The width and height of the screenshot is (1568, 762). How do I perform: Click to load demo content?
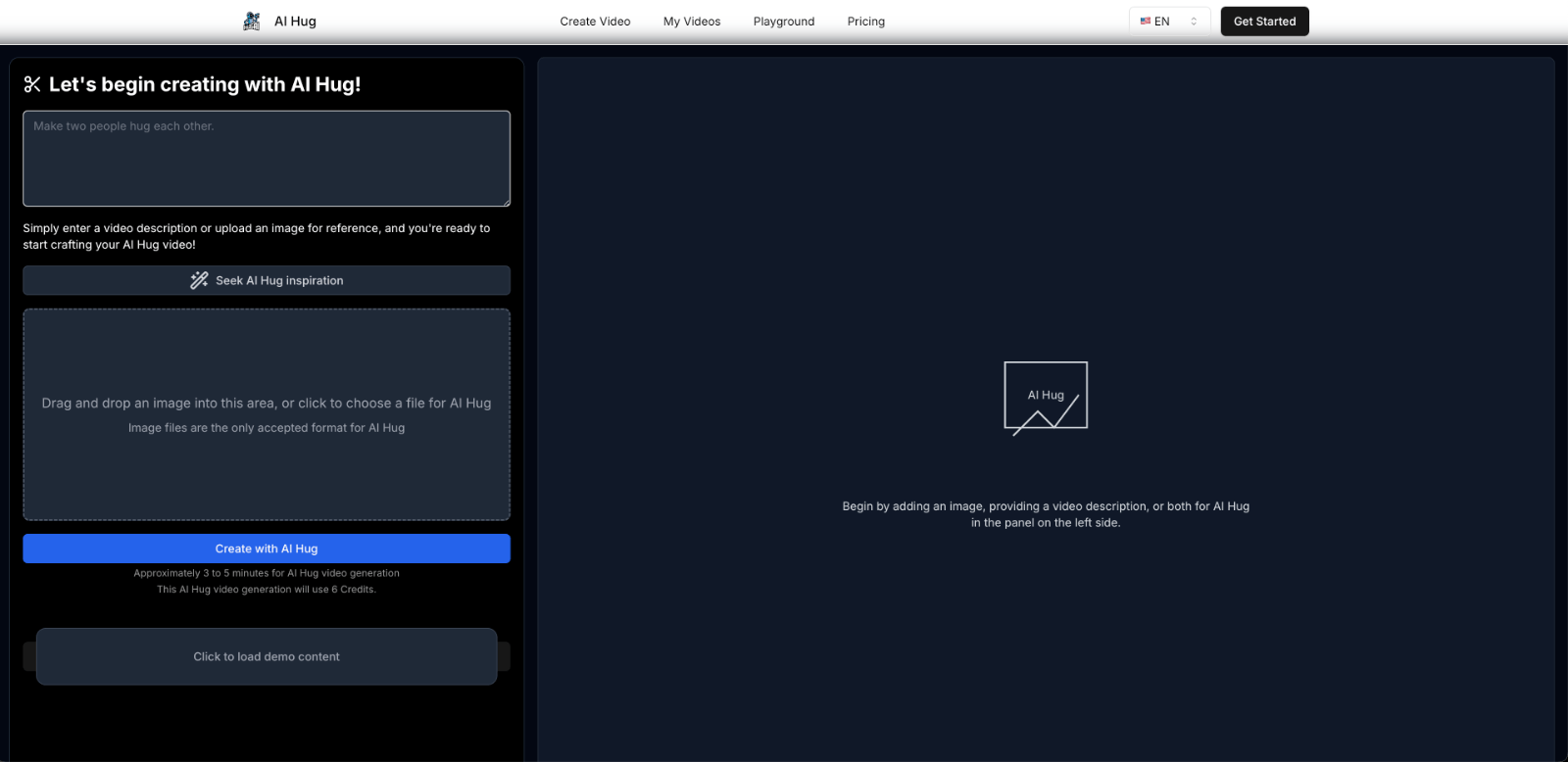(267, 656)
